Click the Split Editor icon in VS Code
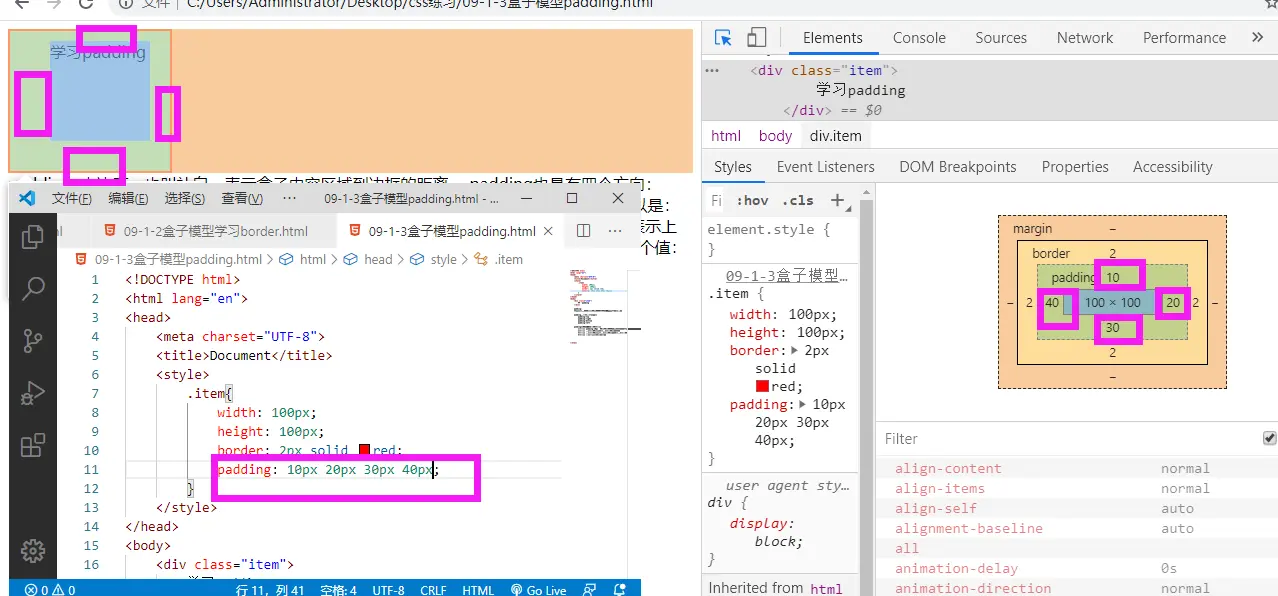Screen dimensions: 1278x596 [583, 231]
